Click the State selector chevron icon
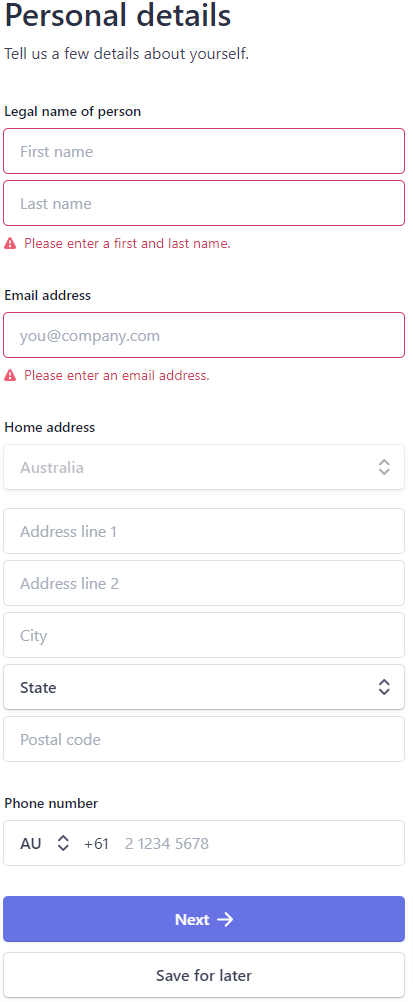This screenshot has width=413, height=1002. [384, 688]
